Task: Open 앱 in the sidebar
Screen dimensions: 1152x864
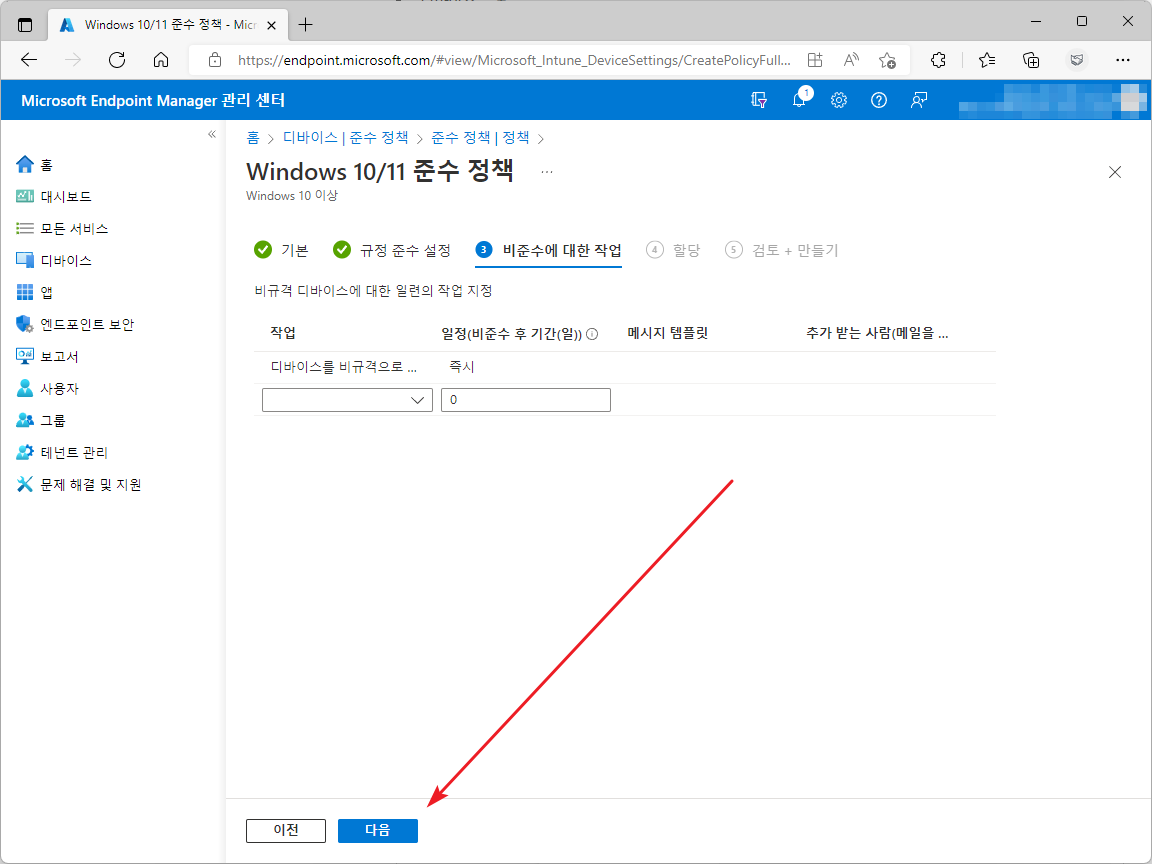Action: tap(35, 292)
